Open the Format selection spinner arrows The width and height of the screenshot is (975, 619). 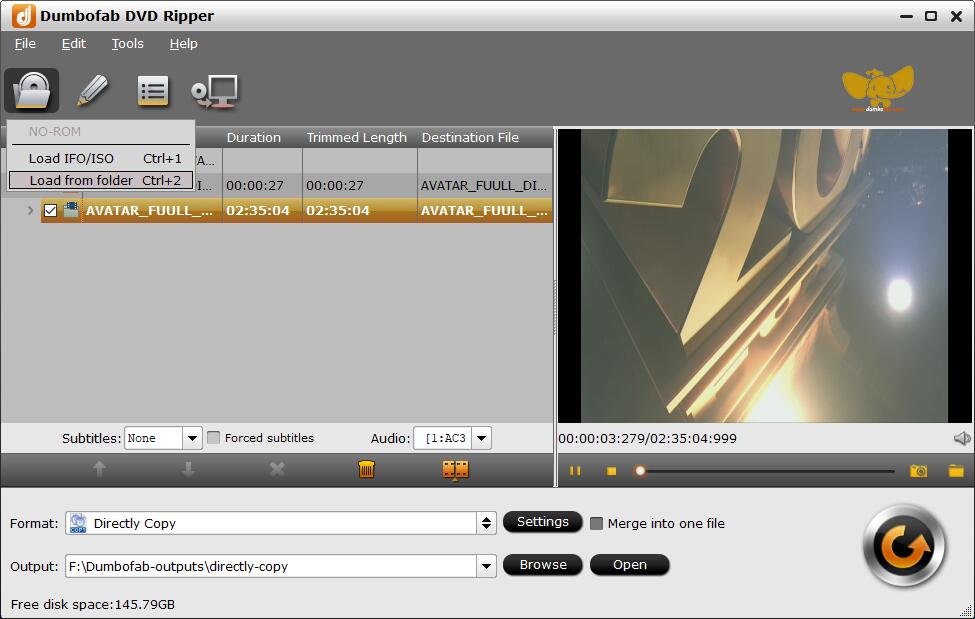pos(486,523)
